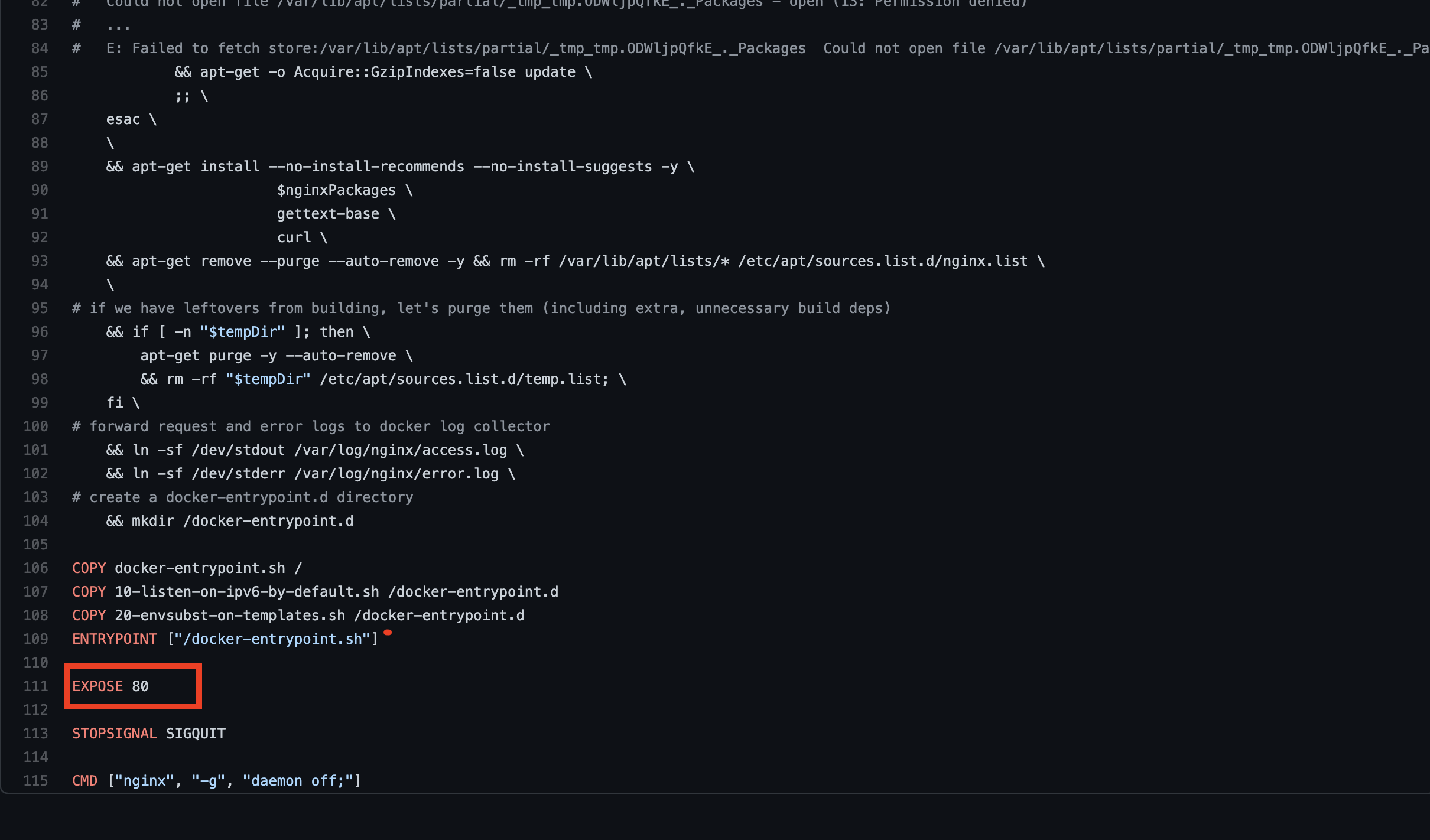Viewport: 1430px width, 840px height.
Task: Click the CMD instruction keyword
Action: pos(84,780)
